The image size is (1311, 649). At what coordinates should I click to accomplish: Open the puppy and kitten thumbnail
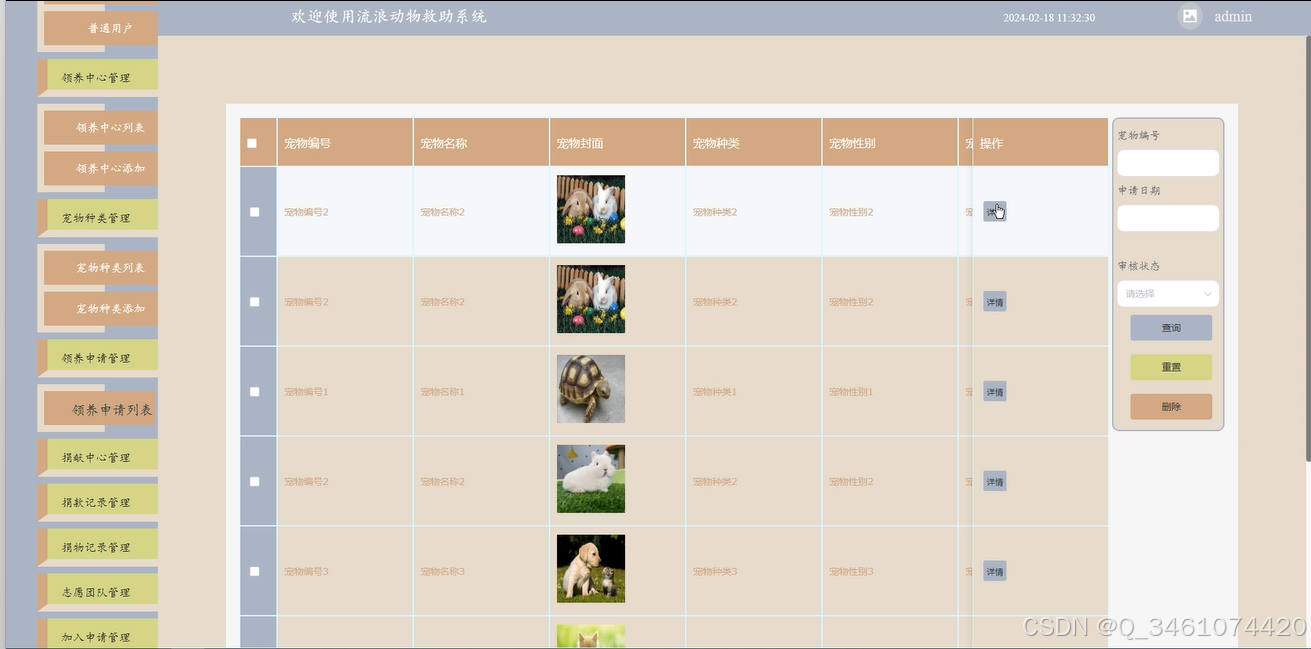tap(591, 569)
